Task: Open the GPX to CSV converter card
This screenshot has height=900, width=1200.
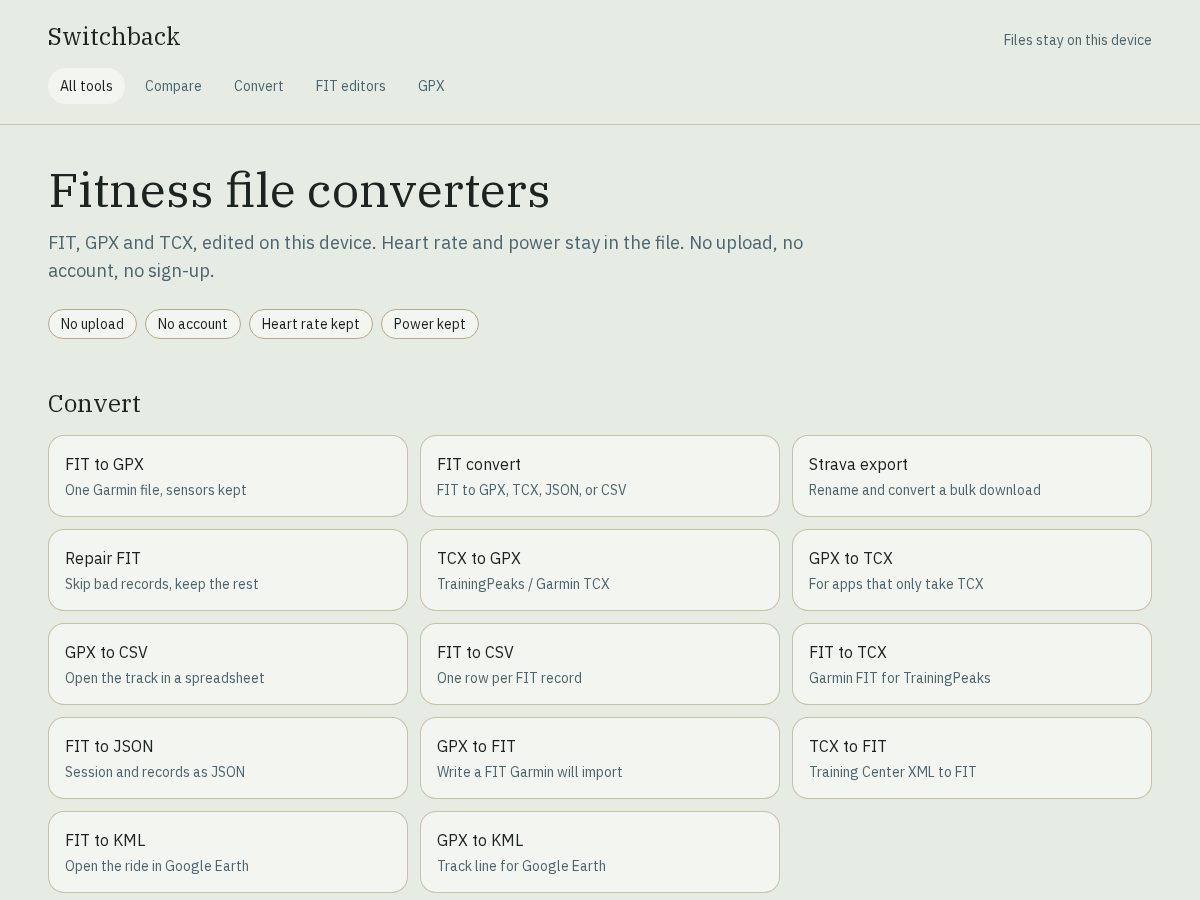Action: click(228, 664)
